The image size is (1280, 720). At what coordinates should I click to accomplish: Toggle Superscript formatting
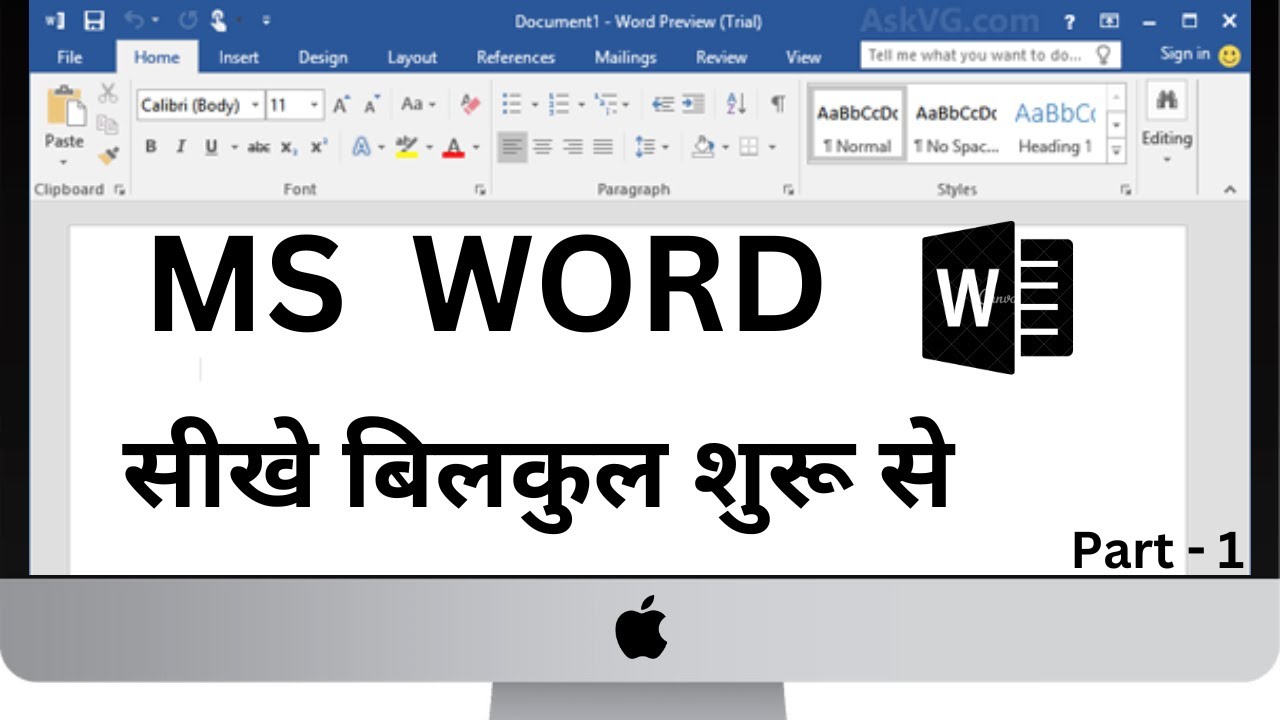pos(319,147)
